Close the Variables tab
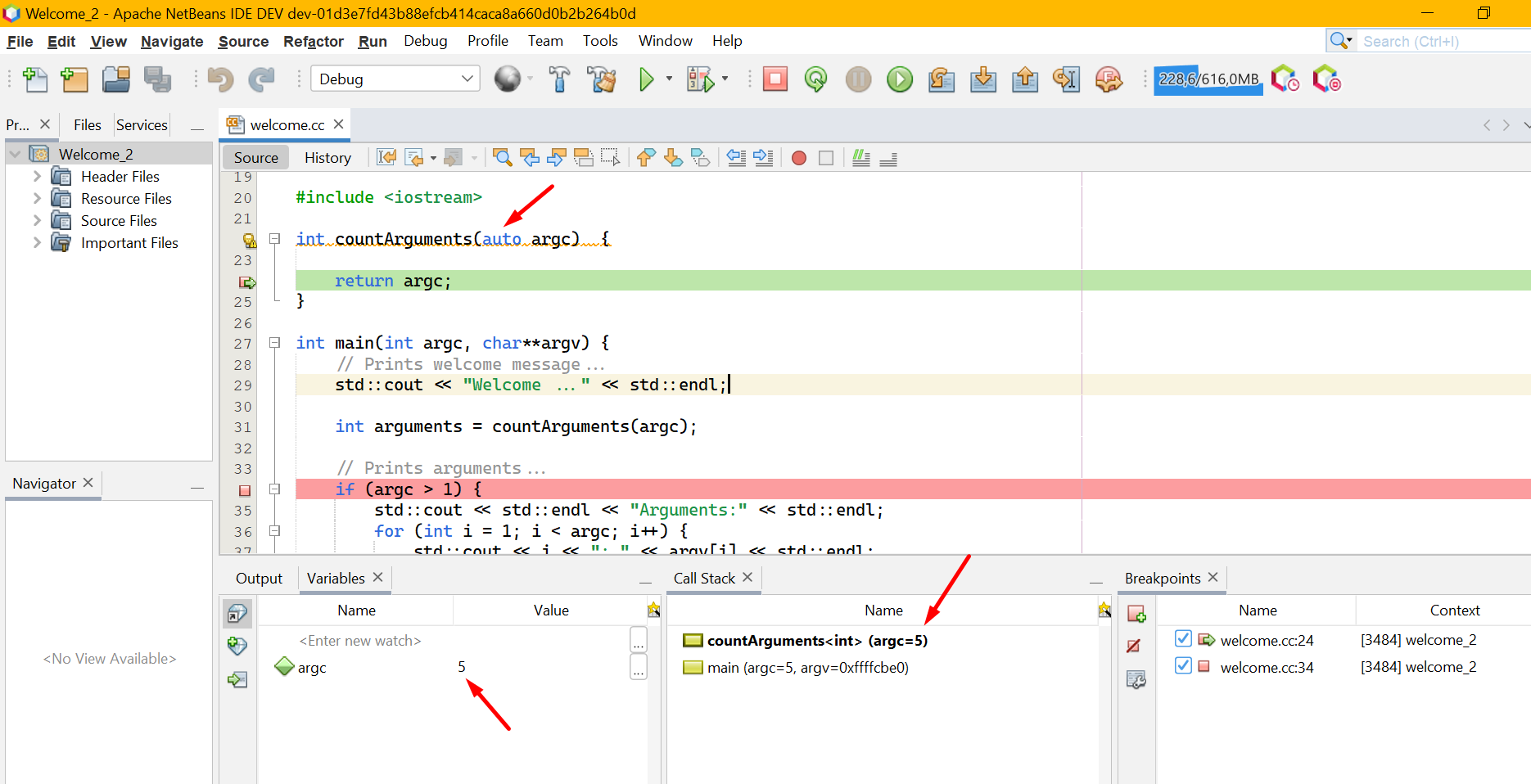This screenshot has height=784, width=1531. pos(377,577)
